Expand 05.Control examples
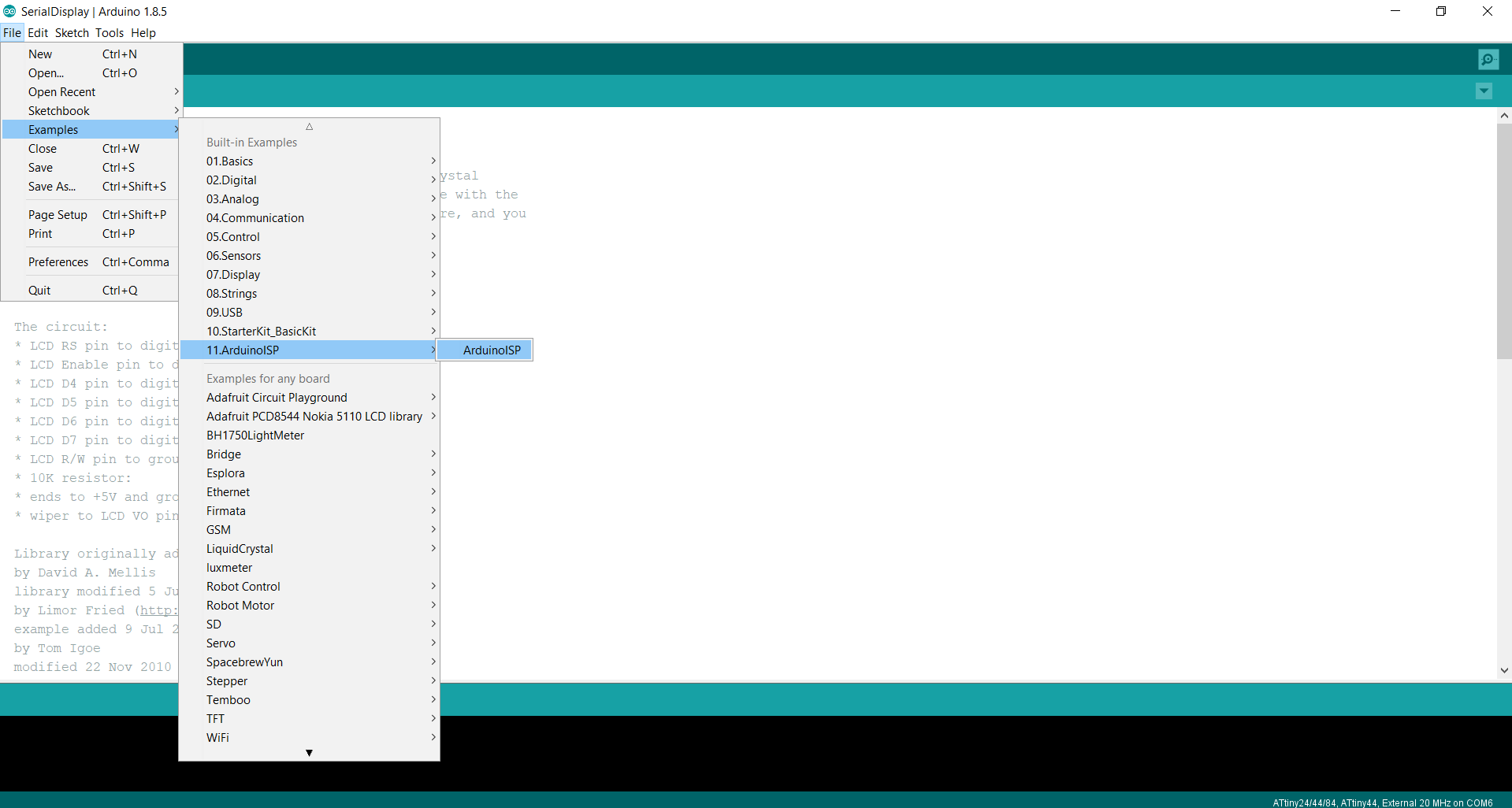 coord(310,237)
